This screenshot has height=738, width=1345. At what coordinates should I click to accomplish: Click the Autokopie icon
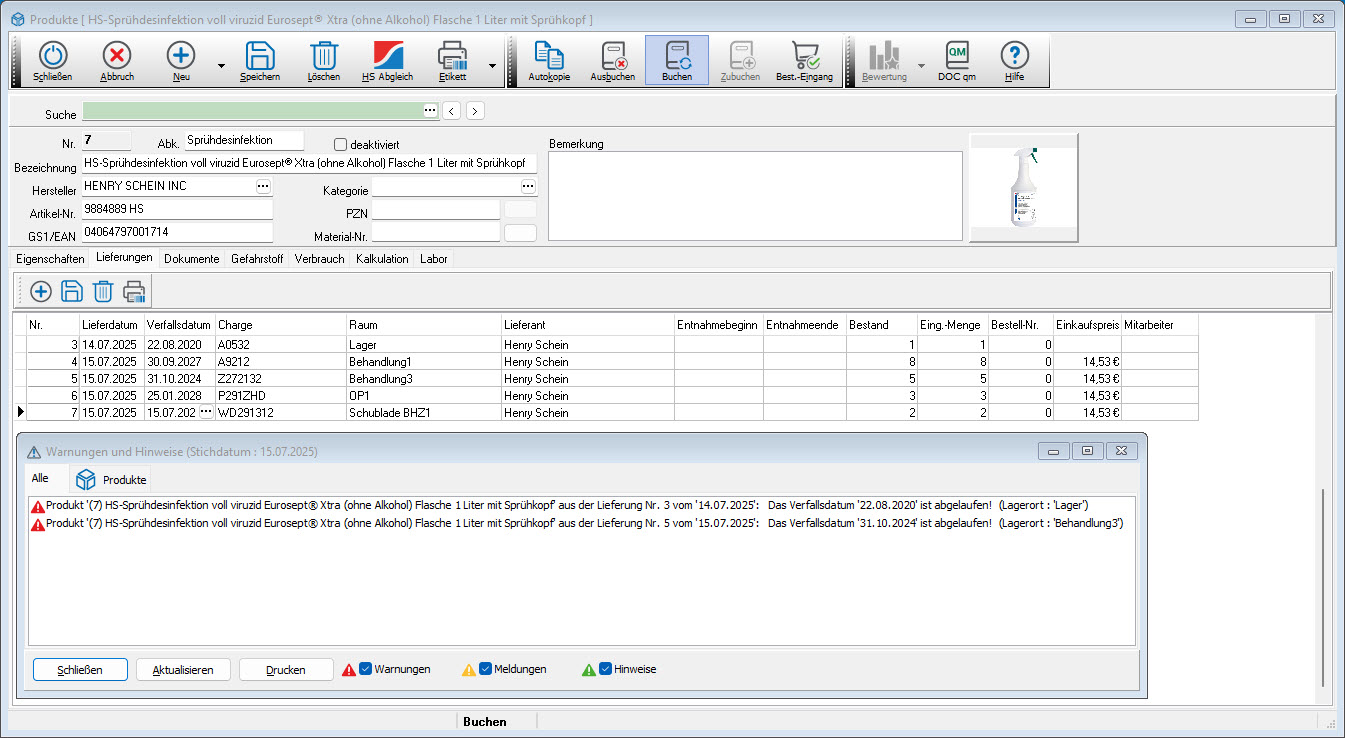click(x=549, y=61)
